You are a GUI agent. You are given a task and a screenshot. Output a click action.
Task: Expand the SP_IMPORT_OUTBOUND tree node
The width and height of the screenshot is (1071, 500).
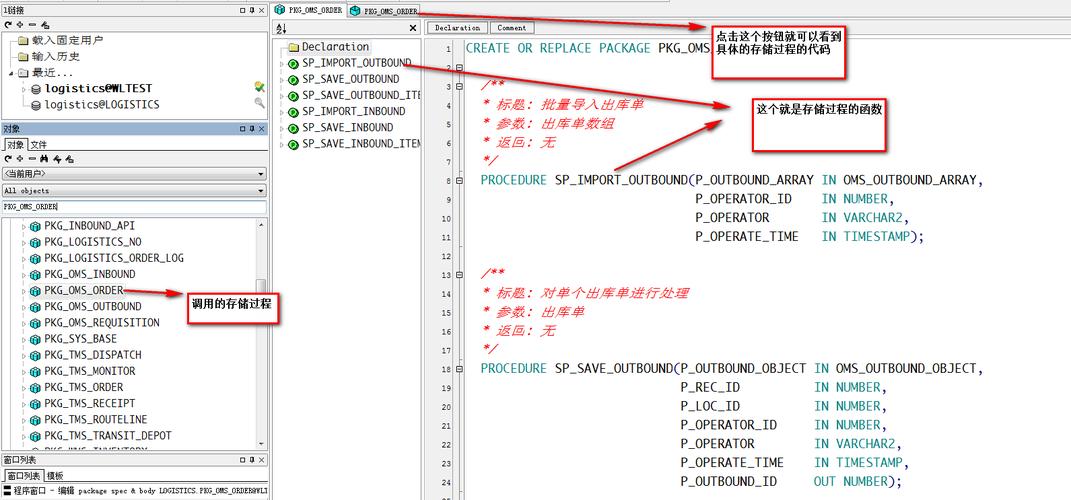coord(281,63)
